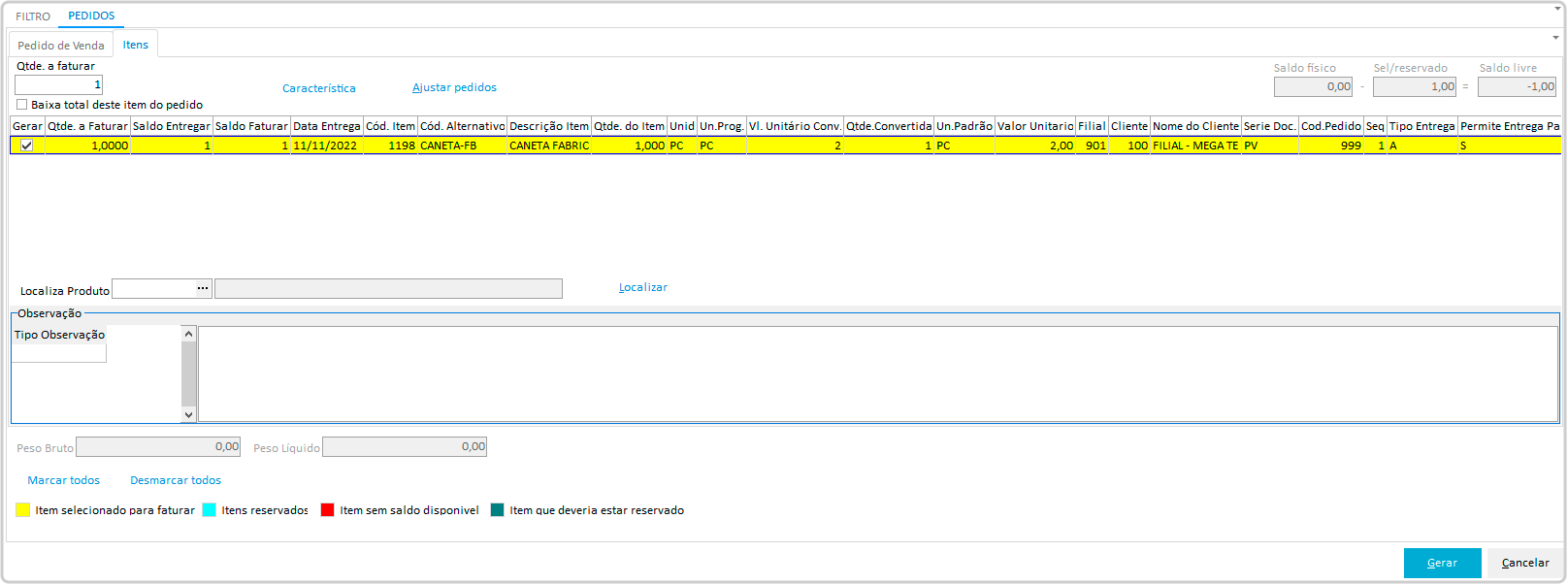
Task: Click the yellow 'Item selecionado para faturar' swatch
Action: pyautogui.click(x=23, y=510)
